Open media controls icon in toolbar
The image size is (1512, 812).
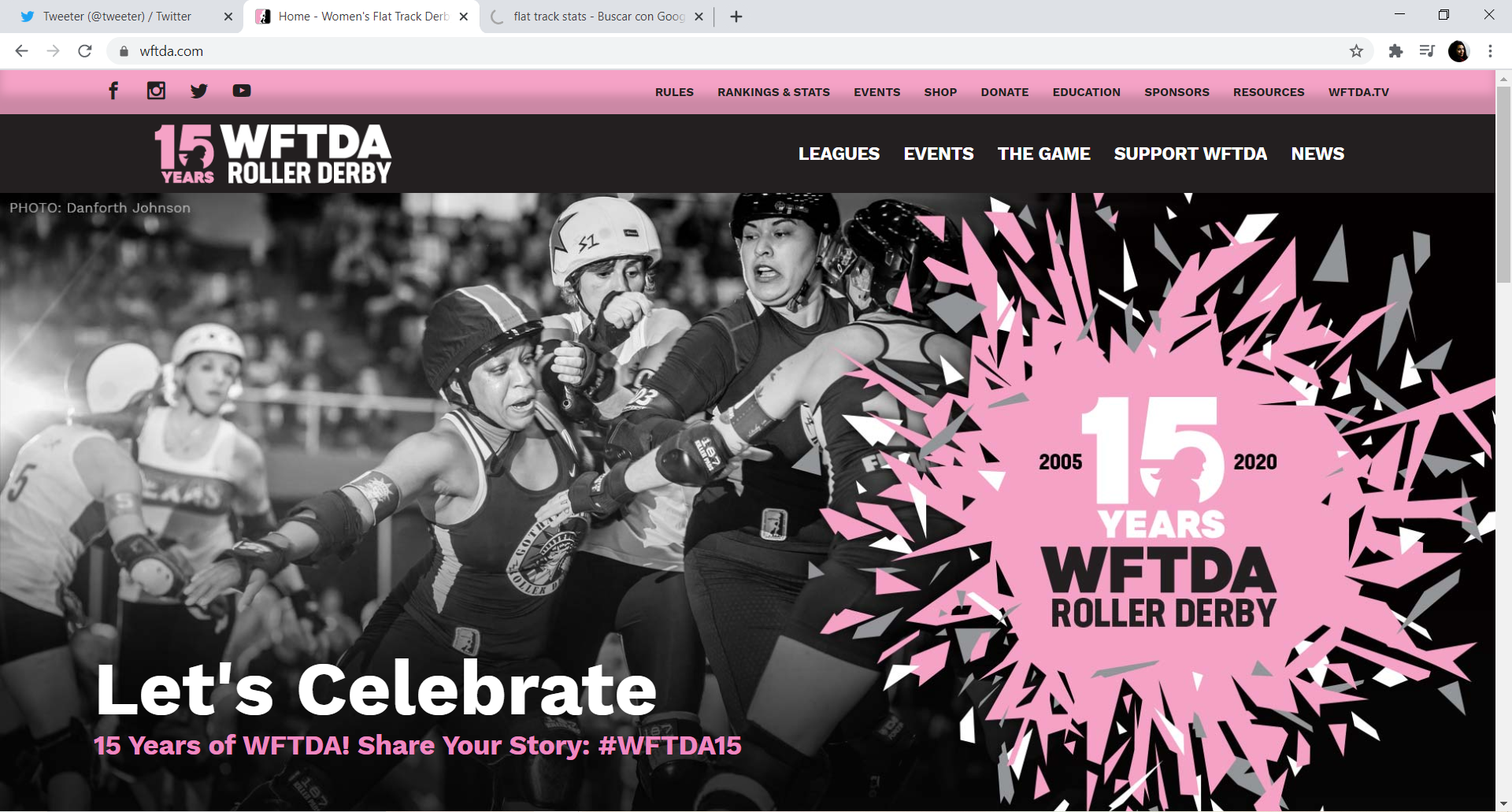point(1427,51)
